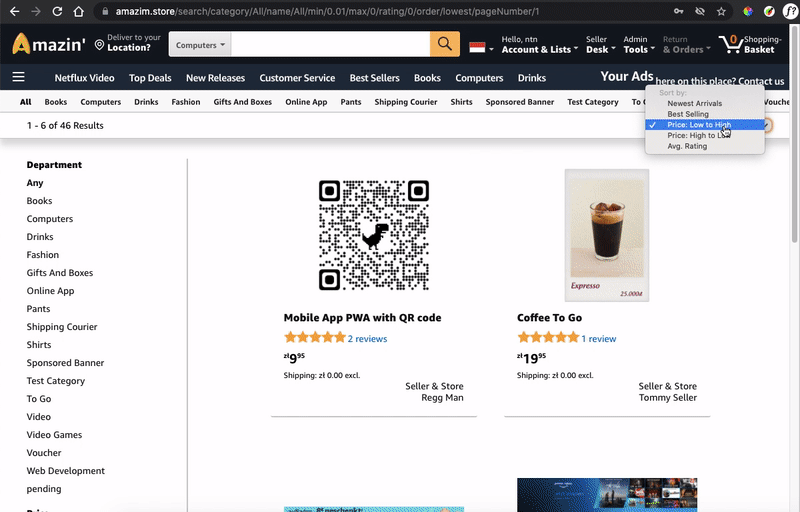Select the All category tab
This screenshot has height=512, width=800.
[26, 102]
